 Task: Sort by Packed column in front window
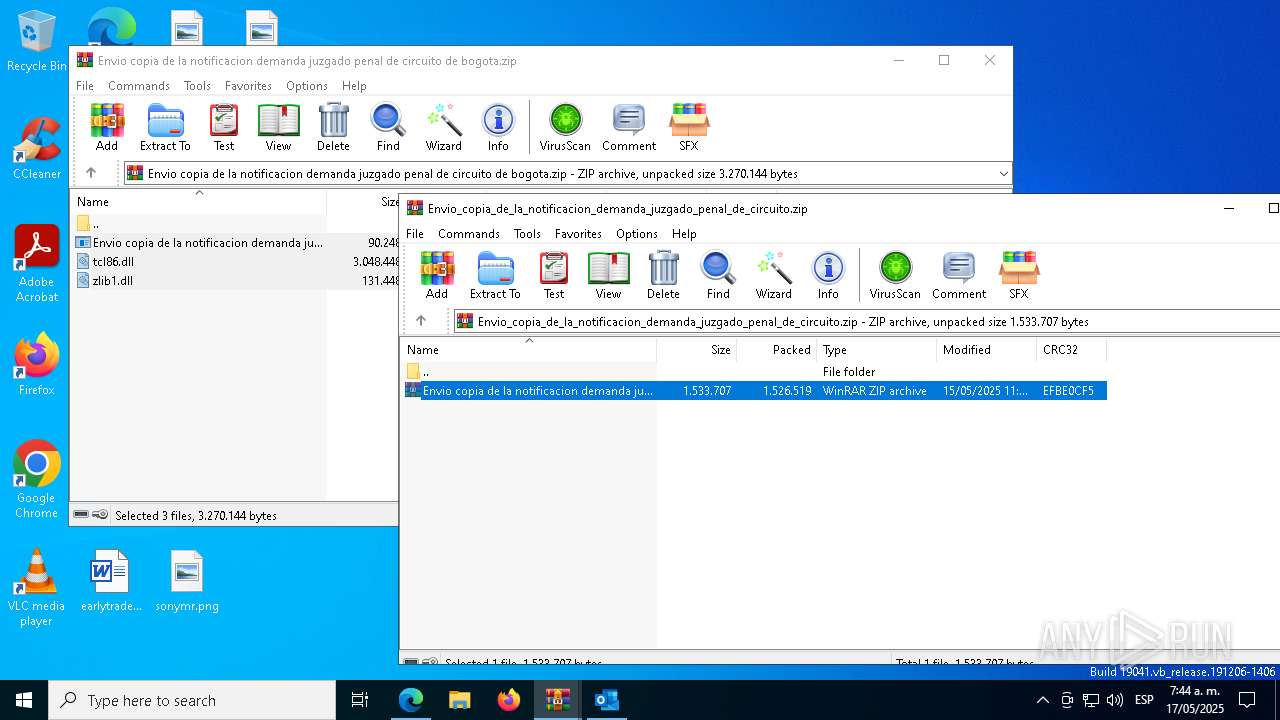point(777,350)
